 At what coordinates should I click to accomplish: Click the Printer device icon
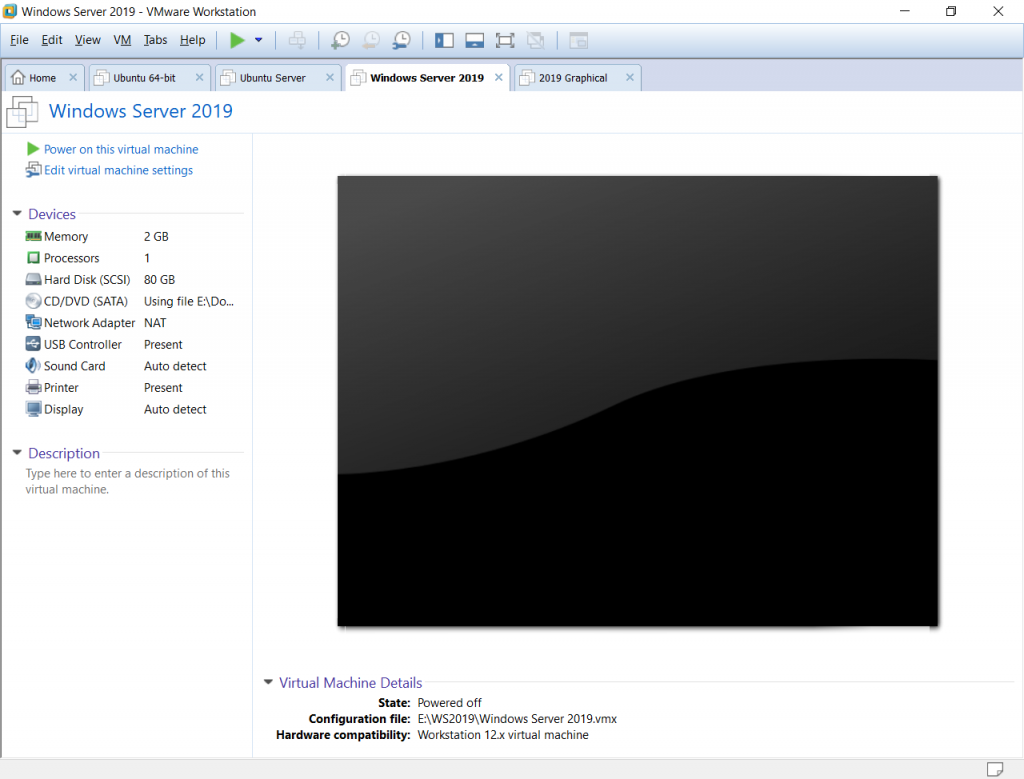[x=33, y=387]
